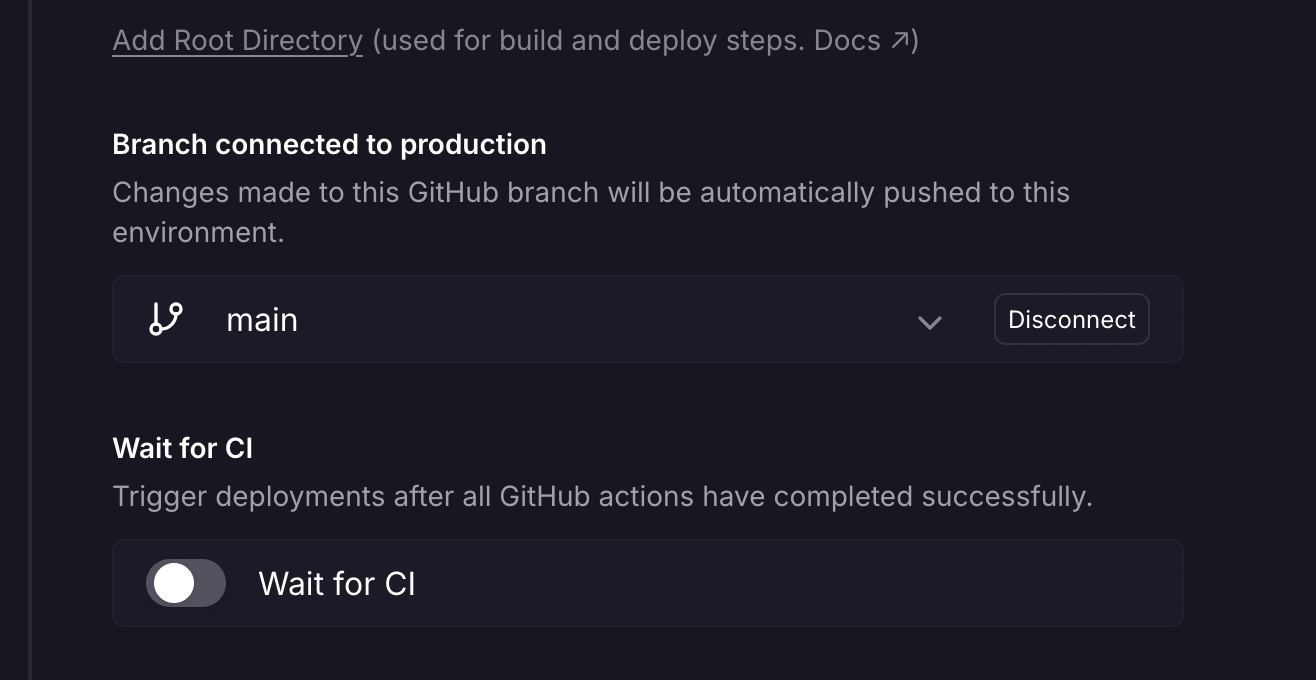Click the Add Root Directory link

coord(237,41)
